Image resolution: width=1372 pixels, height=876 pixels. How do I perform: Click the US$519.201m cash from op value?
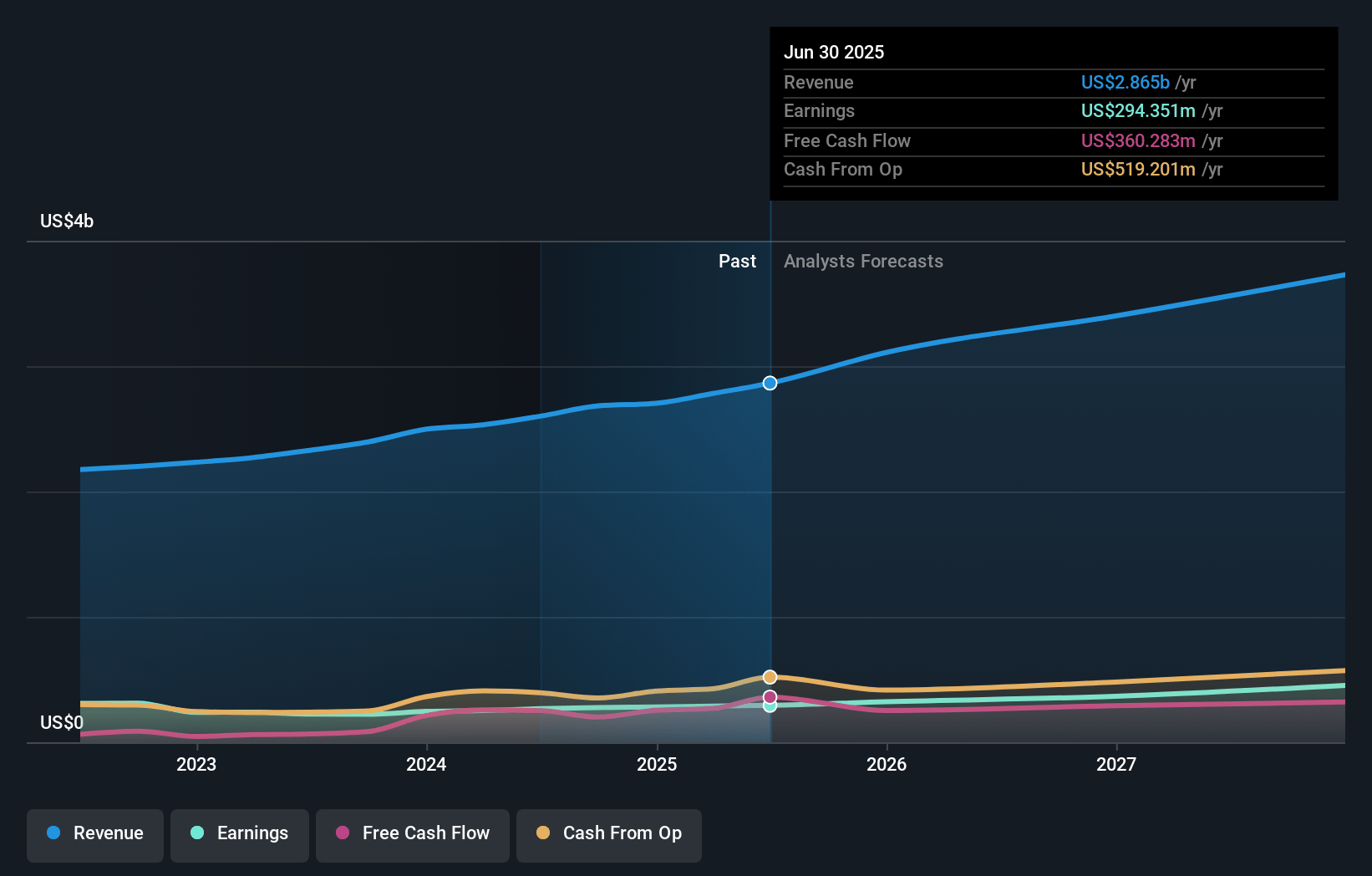click(x=1138, y=169)
